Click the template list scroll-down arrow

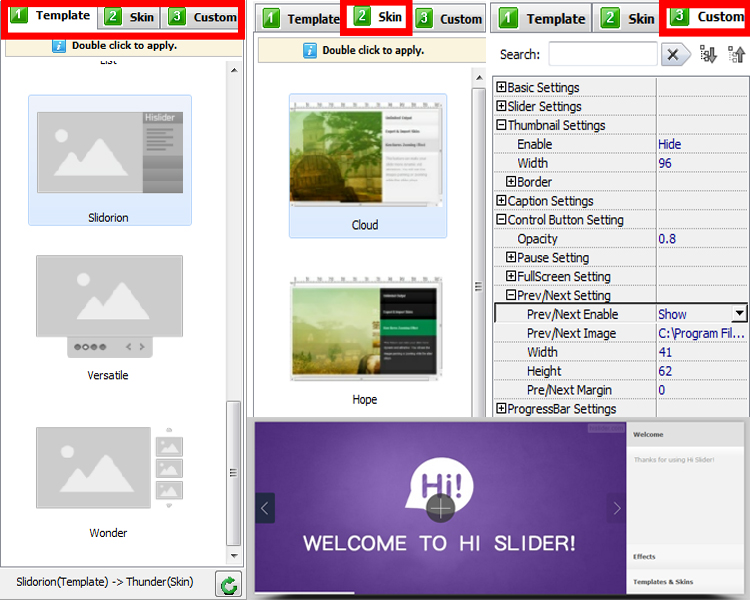[234, 556]
